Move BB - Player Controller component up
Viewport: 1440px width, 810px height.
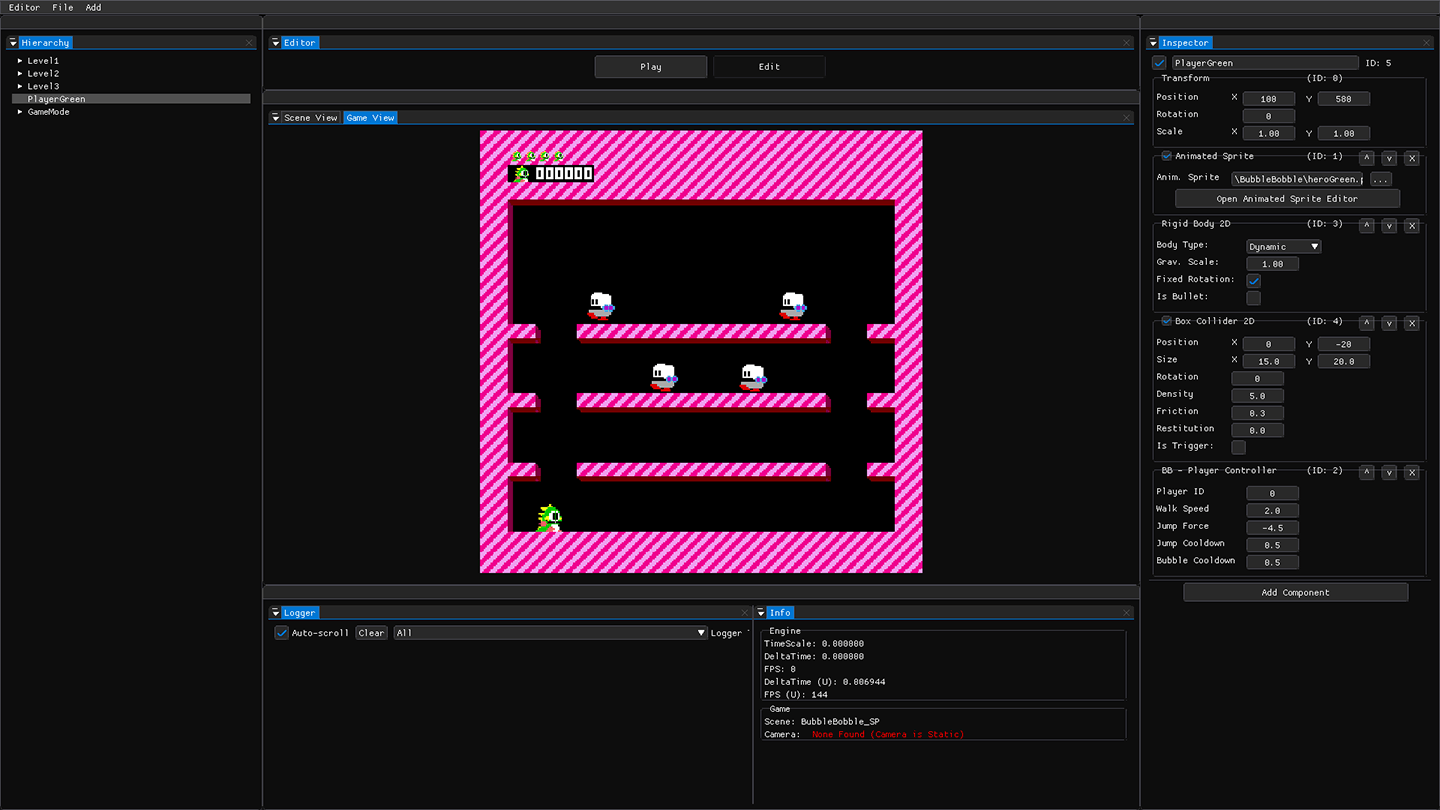(1367, 472)
